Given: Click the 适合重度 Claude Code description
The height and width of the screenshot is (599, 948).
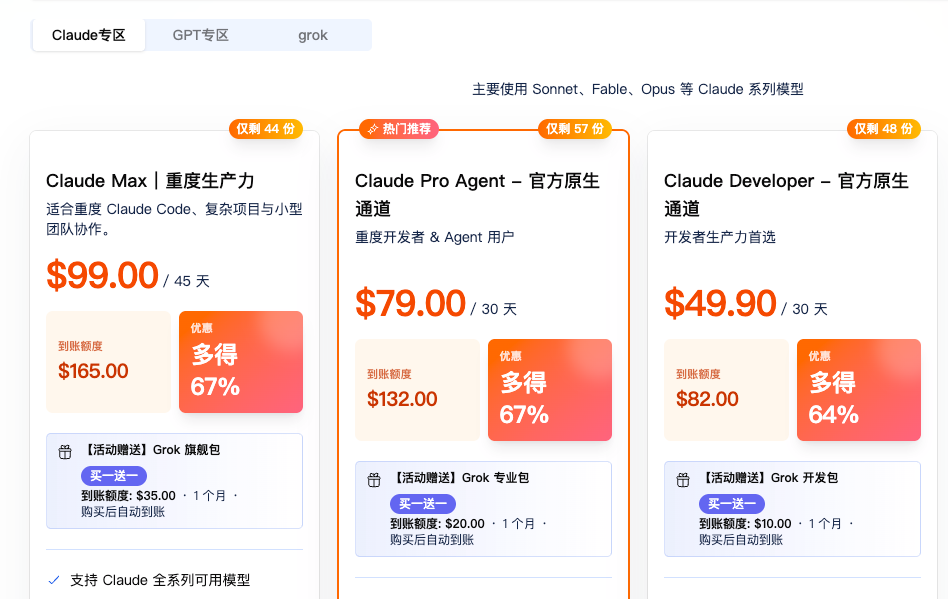Looking at the screenshot, I should (x=174, y=219).
